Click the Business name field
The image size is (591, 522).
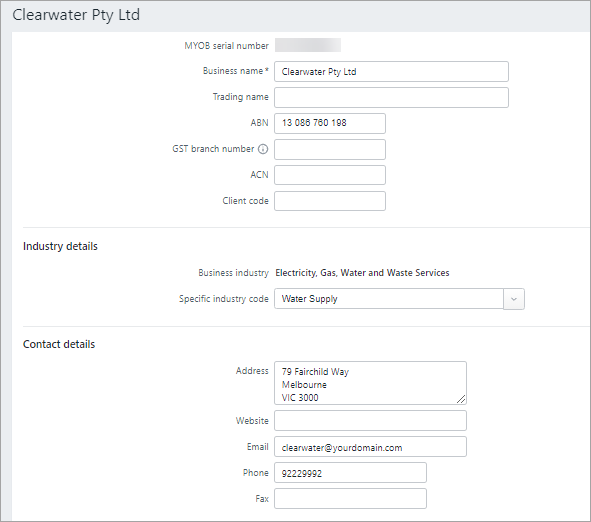tap(391, 72)
